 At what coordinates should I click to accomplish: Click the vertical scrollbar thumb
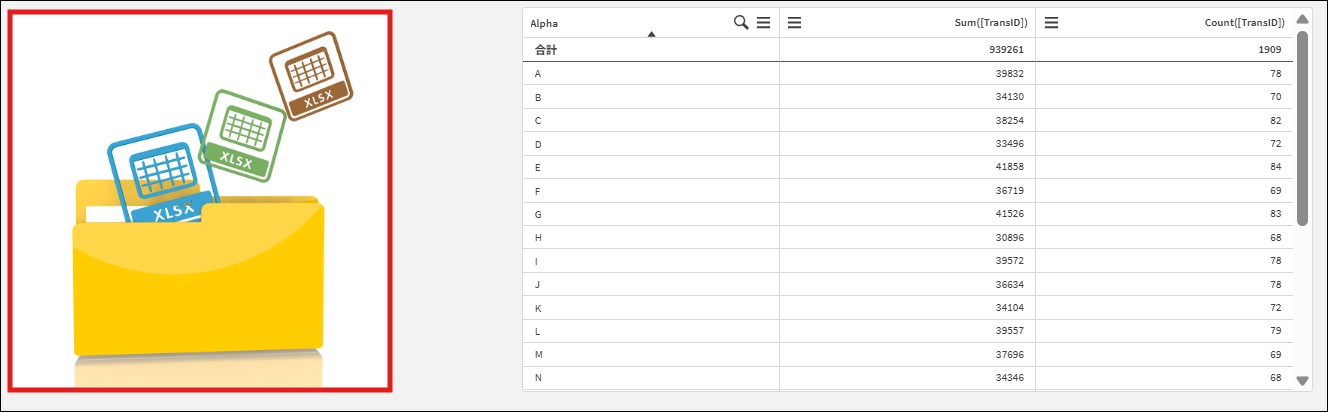pos(1302,128)
